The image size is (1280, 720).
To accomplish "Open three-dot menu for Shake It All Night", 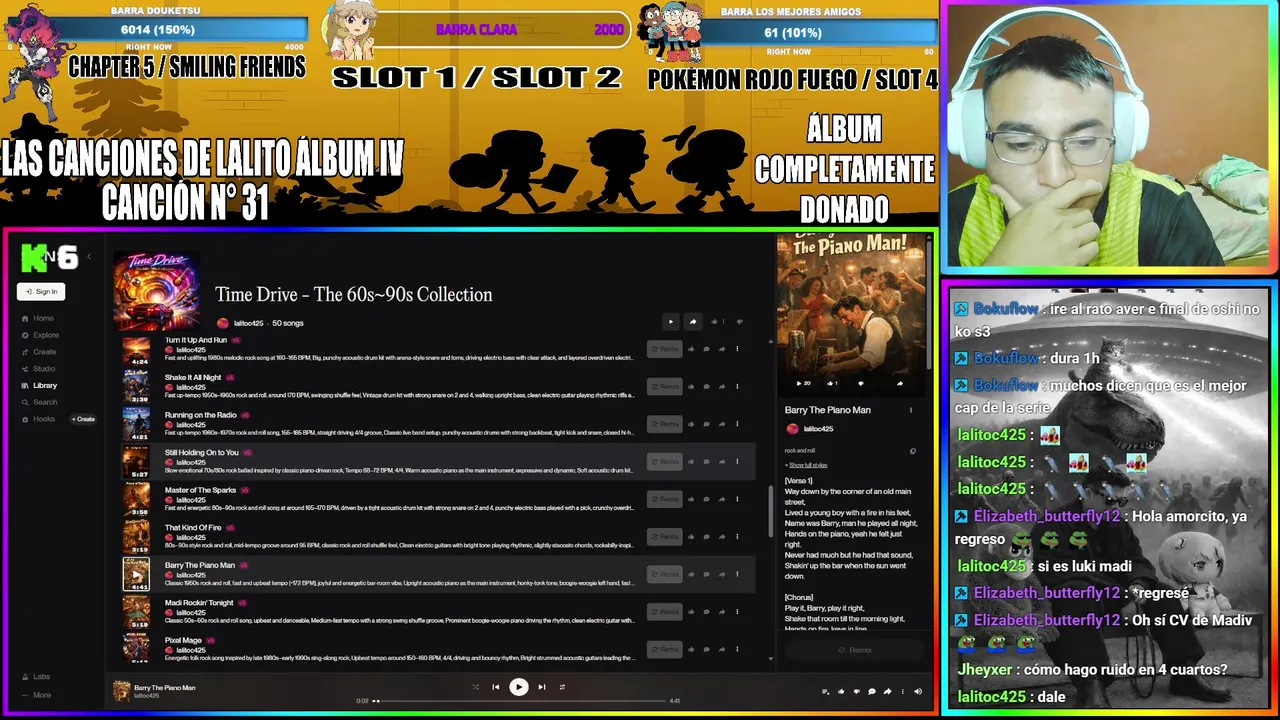I will [737, 386].
